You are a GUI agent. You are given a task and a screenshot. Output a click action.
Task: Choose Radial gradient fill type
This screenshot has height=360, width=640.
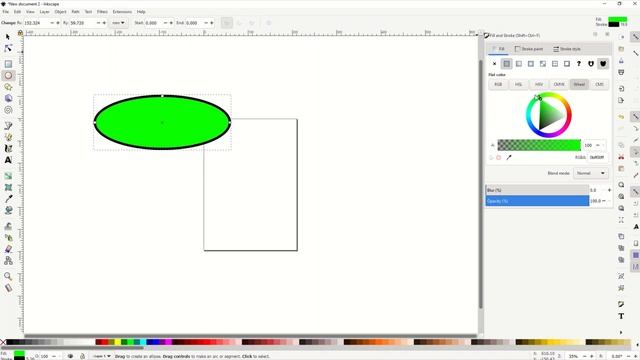[531, 64]
